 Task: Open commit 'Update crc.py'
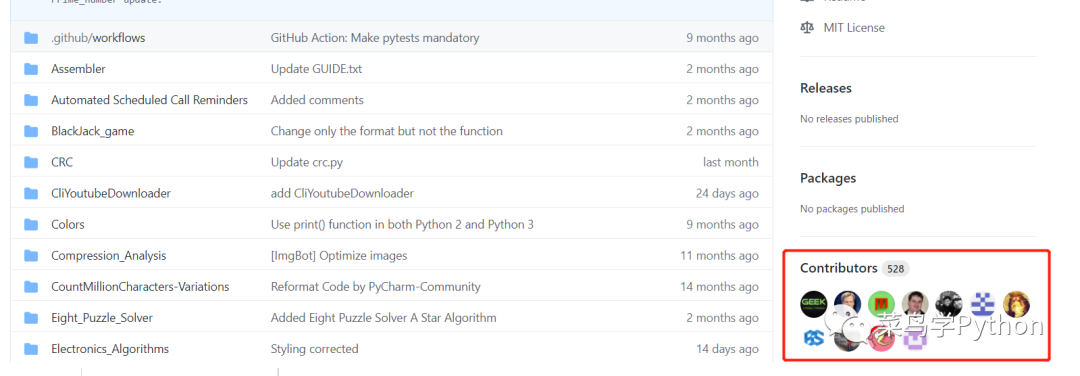[x=307, y=163]
